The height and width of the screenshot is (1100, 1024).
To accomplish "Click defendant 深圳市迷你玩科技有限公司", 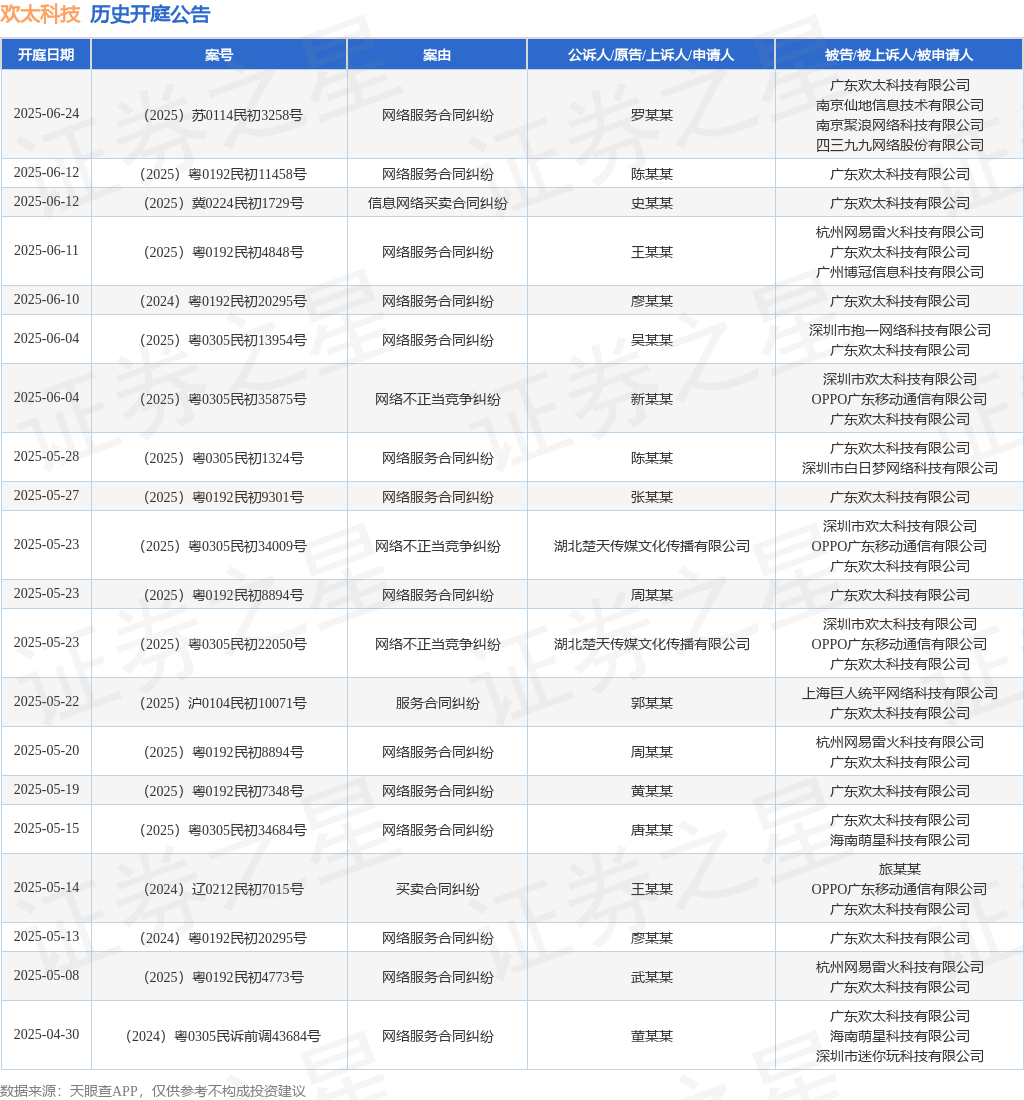I will point(899,1057).
